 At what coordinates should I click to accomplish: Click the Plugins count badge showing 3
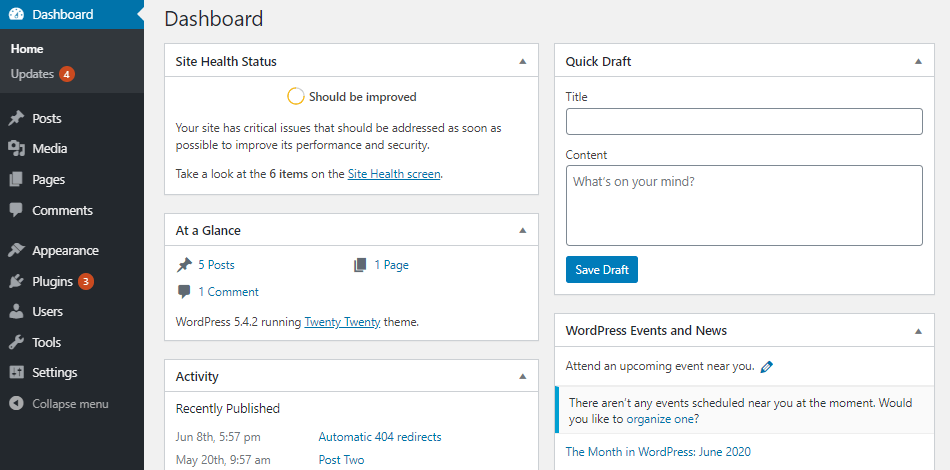pos(86,281)
